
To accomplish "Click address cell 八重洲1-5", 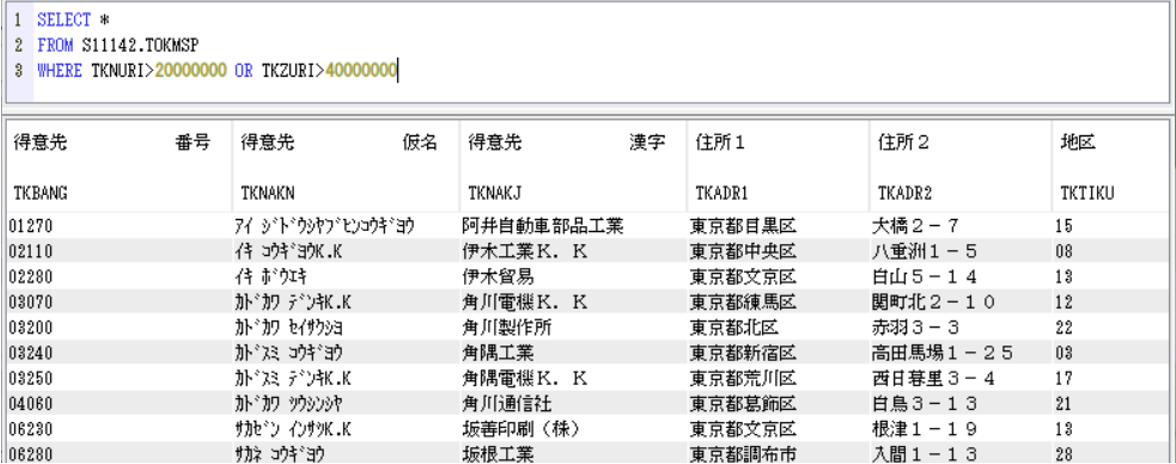I will click(924, 250).
